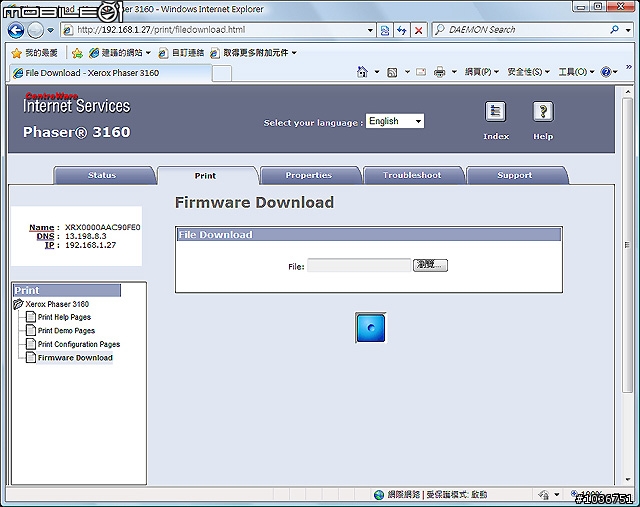Click the IE Back navigation button

pos(16,30)
